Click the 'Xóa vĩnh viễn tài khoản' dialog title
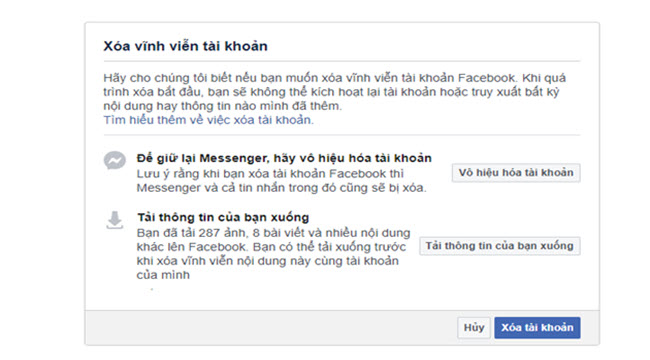650x360 pixels. click(185, 46)
